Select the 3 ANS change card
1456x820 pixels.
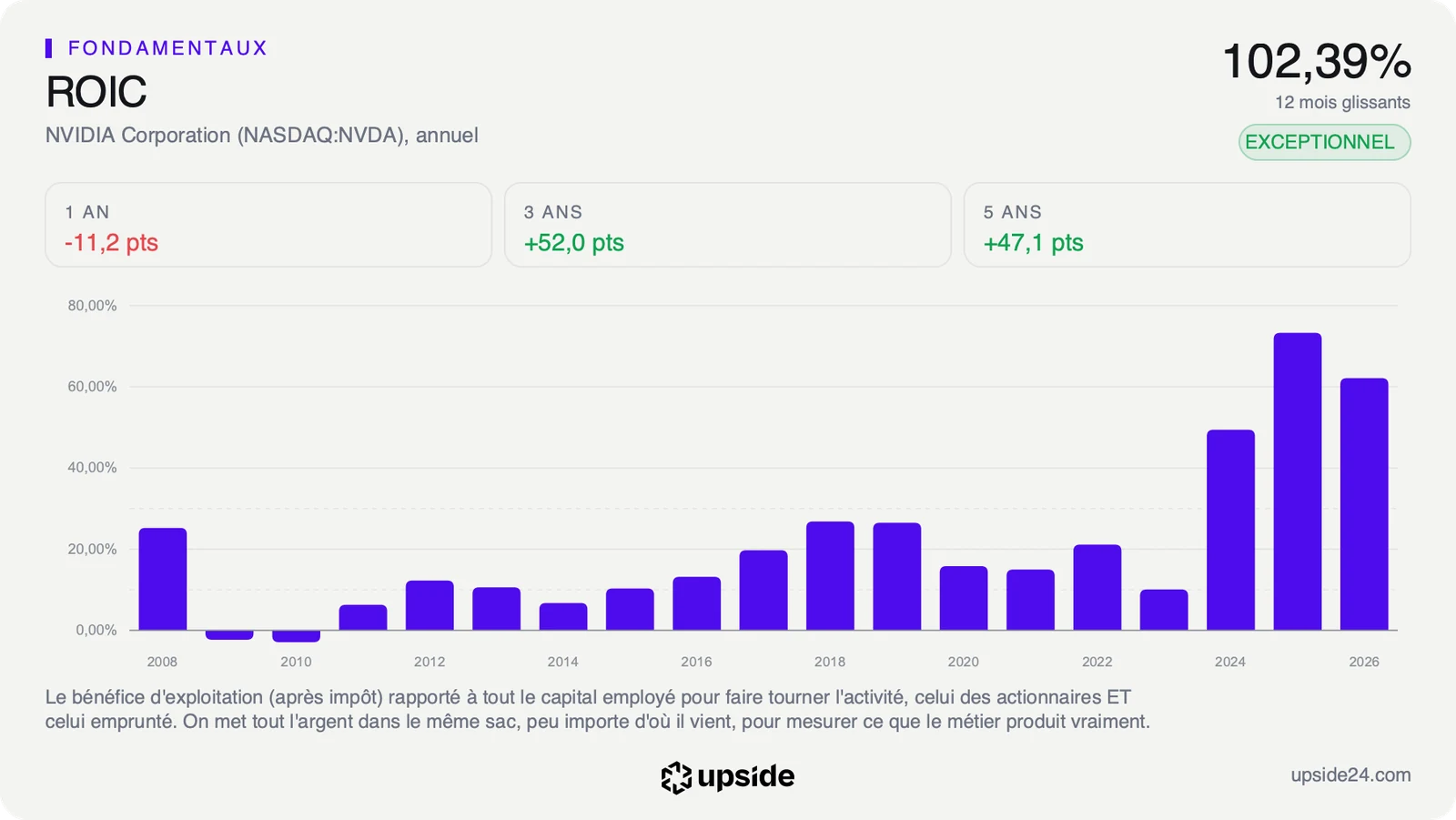728,225
